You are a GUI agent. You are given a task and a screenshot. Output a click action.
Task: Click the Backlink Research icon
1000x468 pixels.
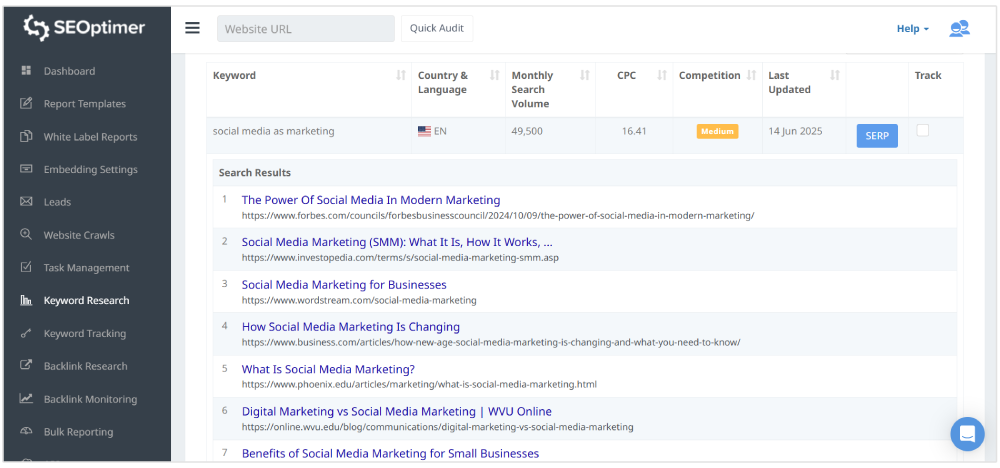pos(26,366)
